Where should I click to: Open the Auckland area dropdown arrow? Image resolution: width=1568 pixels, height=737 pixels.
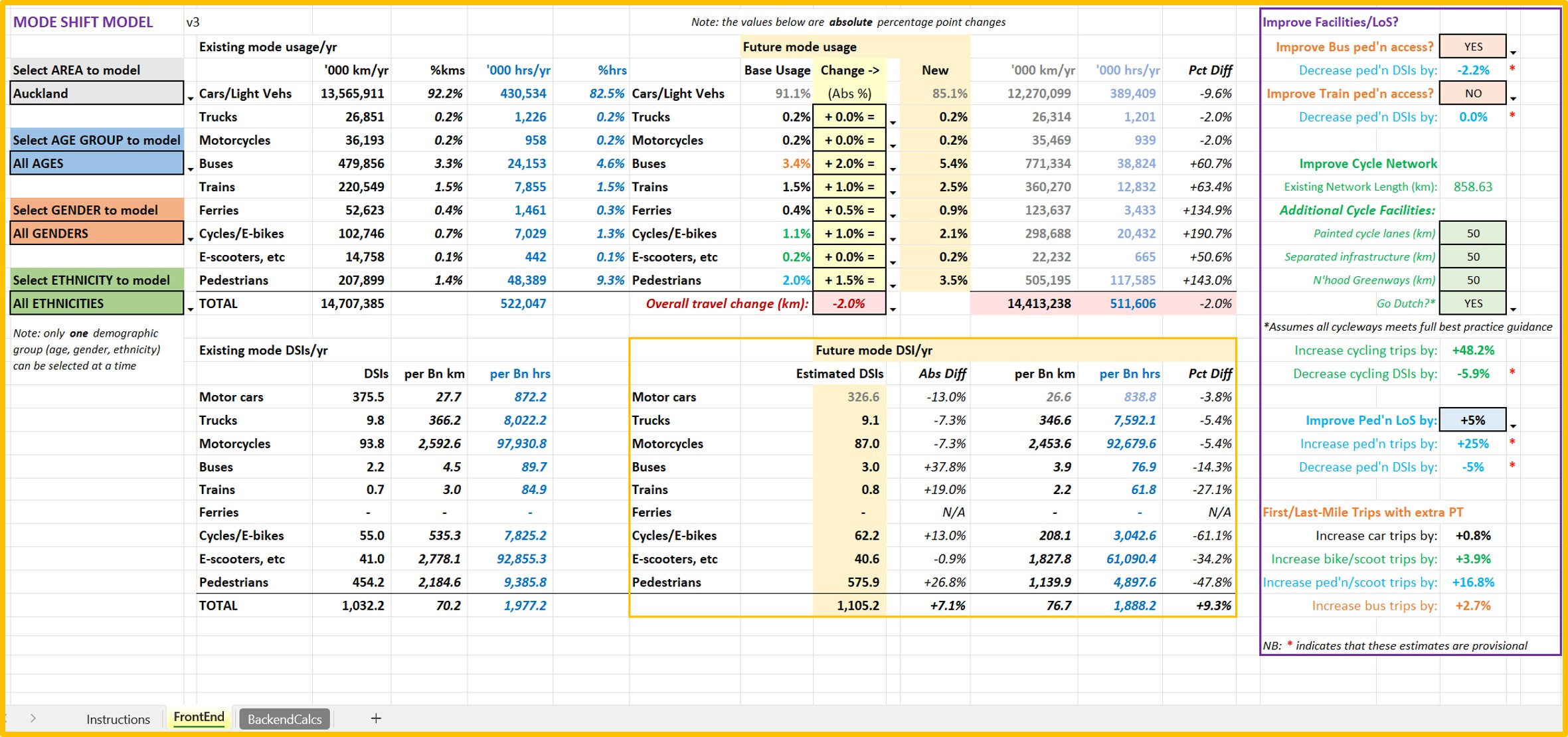tap(190, 98)
